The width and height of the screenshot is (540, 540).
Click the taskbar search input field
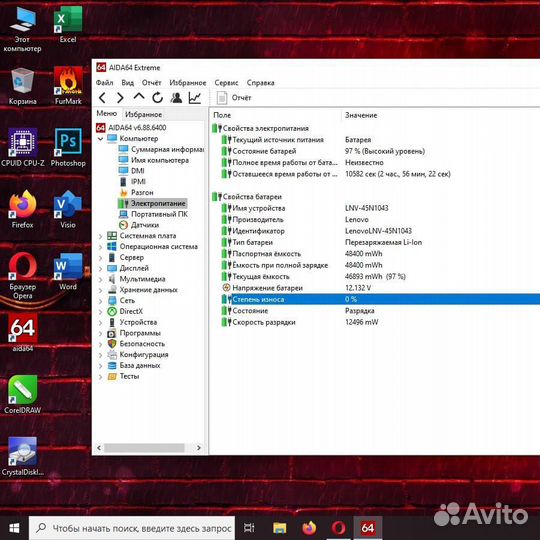pos(132,528)
